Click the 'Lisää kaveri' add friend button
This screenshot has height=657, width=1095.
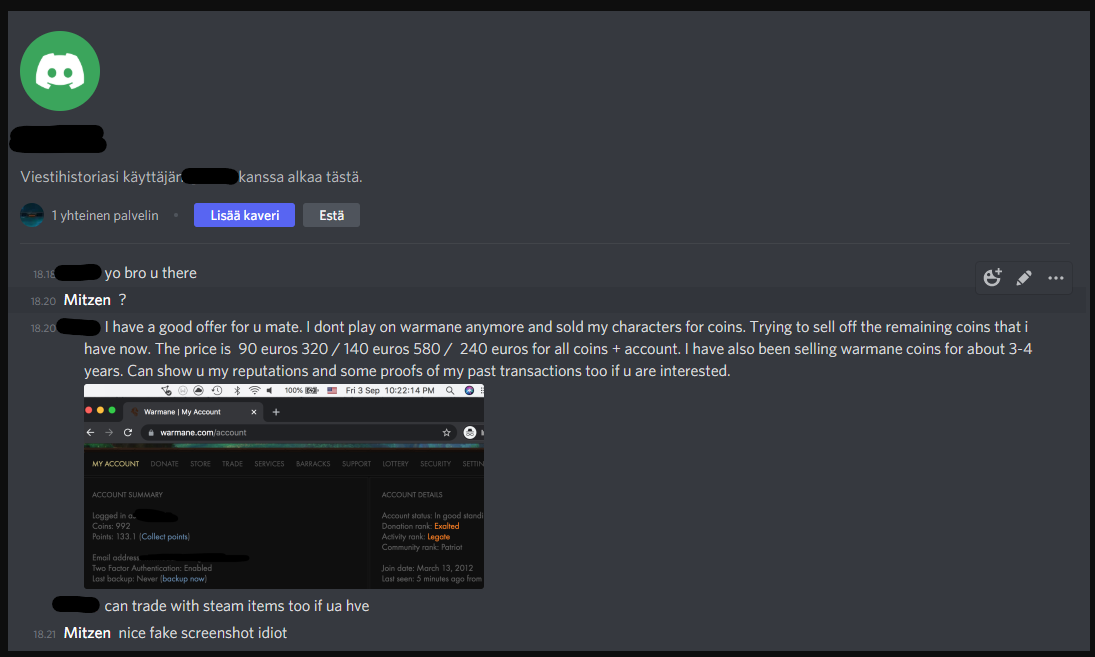click(x=244, y=215)
